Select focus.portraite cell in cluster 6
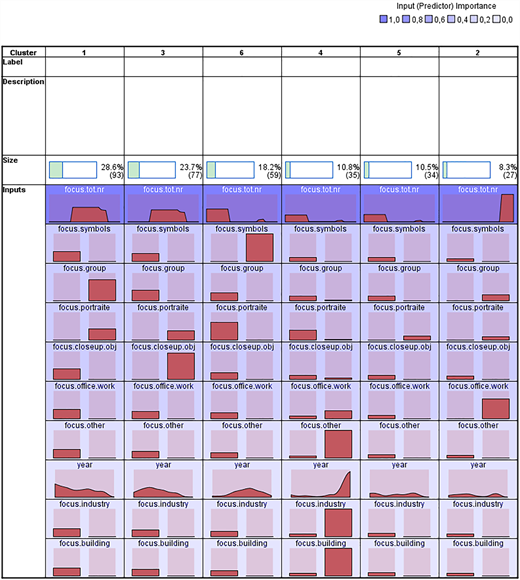Screen dimensions: 520x580 242,322
